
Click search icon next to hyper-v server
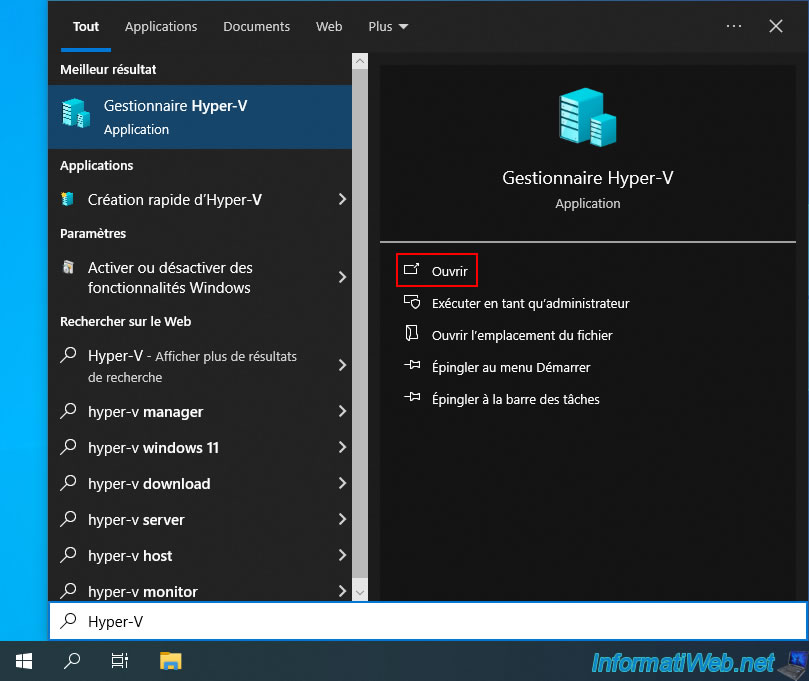[x=68, y=519]
